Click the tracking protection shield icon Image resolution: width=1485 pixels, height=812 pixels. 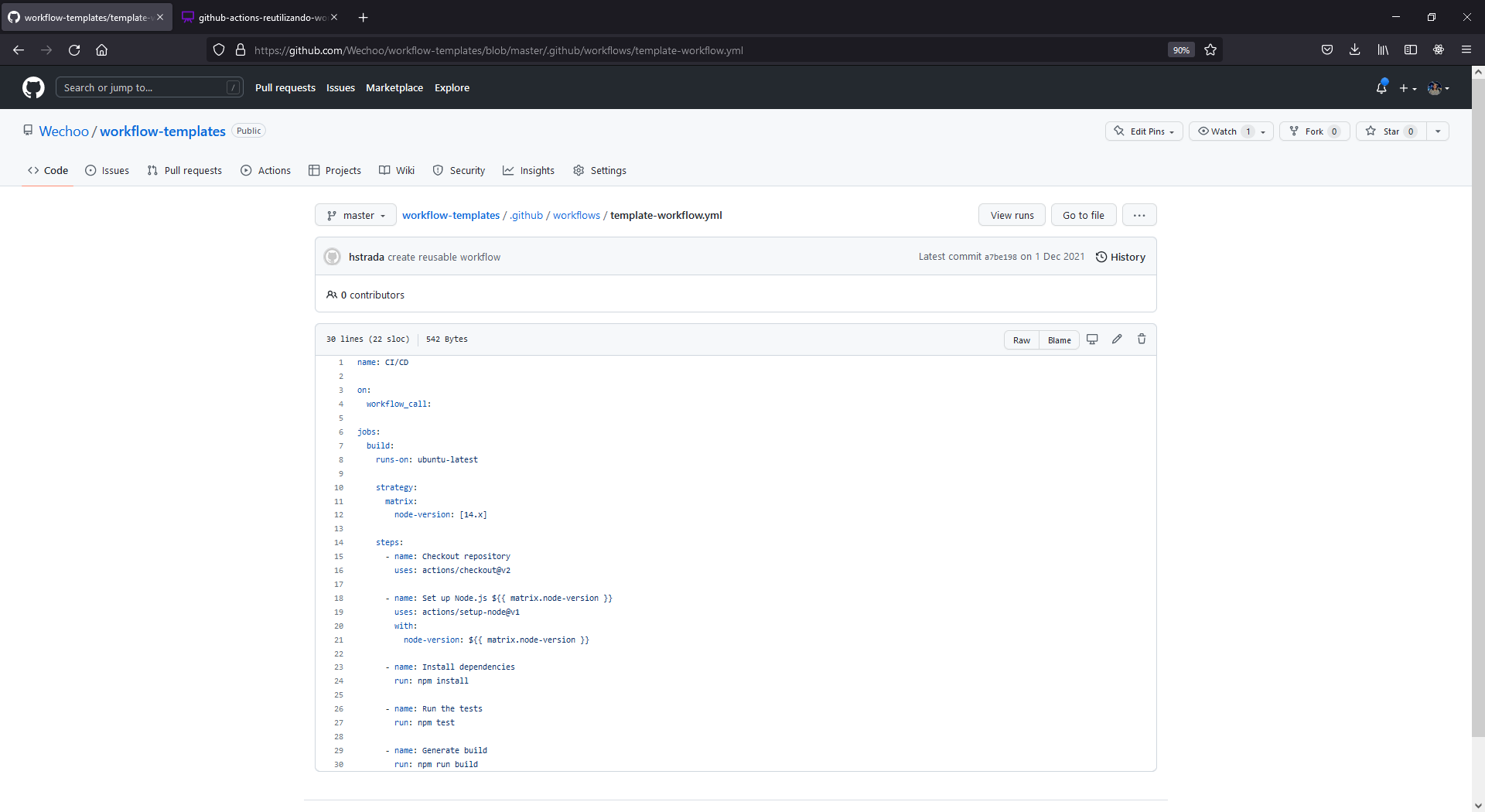(219, 50)
